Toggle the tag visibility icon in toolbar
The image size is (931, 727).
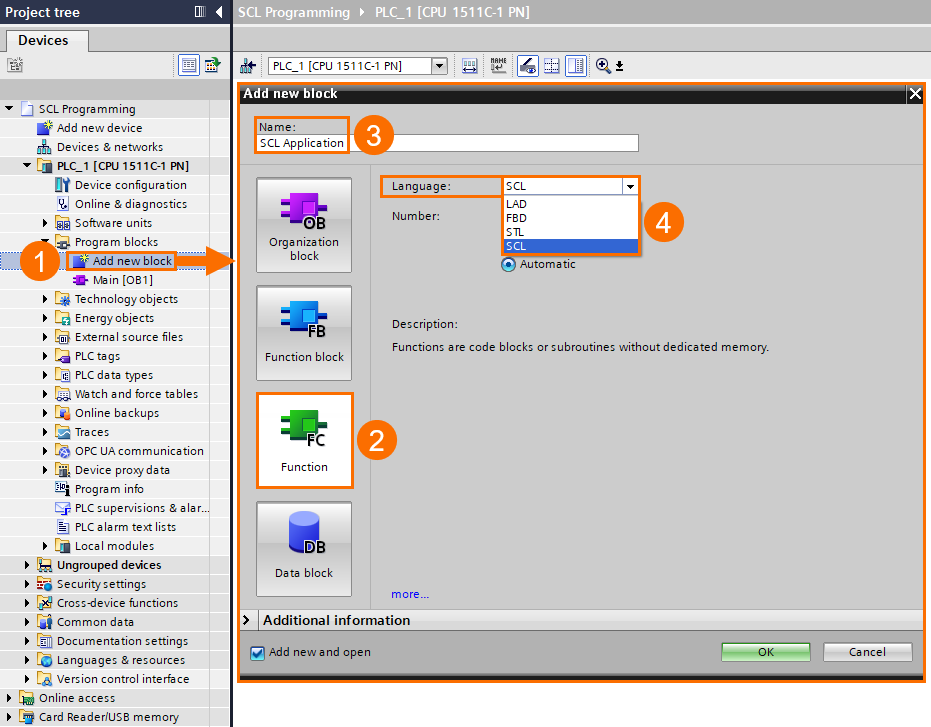pyautogui.click(x=527, y=65)
